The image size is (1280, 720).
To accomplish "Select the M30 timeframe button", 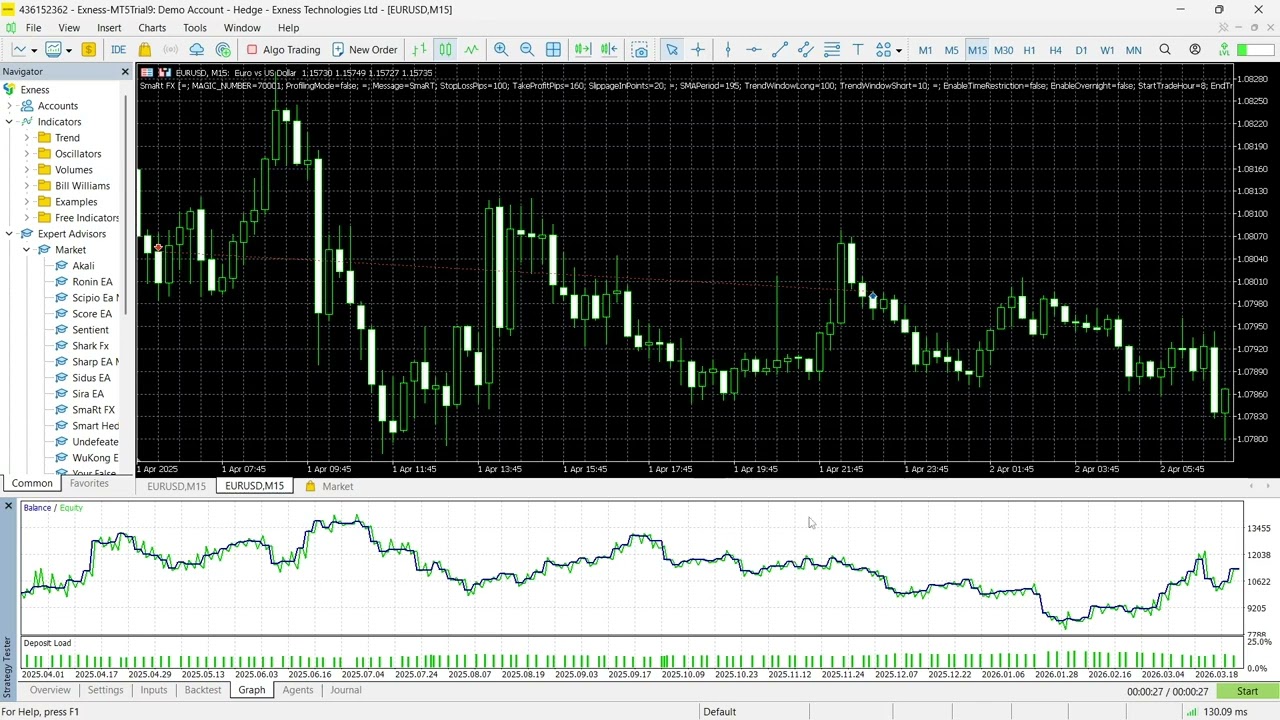I will [1003, 50].
